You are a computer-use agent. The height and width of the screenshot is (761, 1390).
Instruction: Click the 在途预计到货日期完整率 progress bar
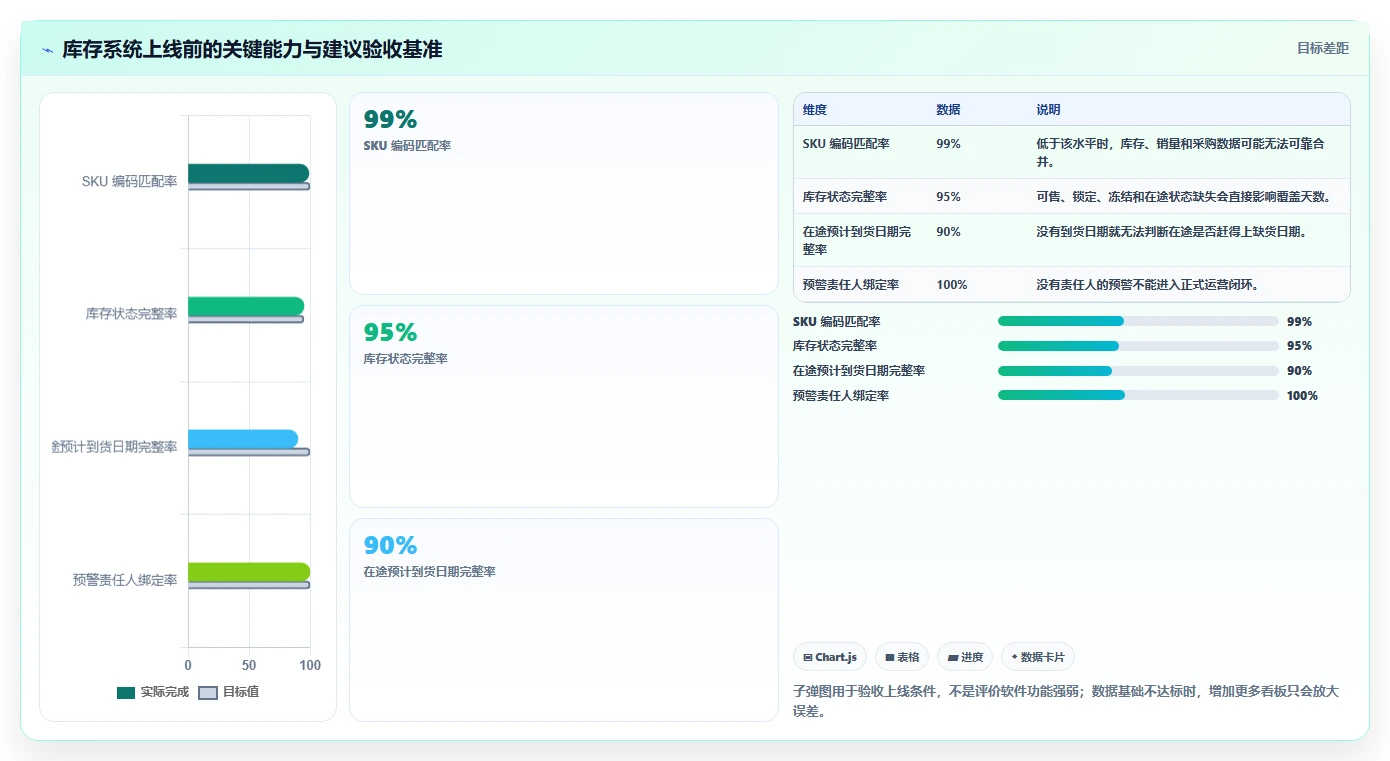click(x=1138, y=370)
